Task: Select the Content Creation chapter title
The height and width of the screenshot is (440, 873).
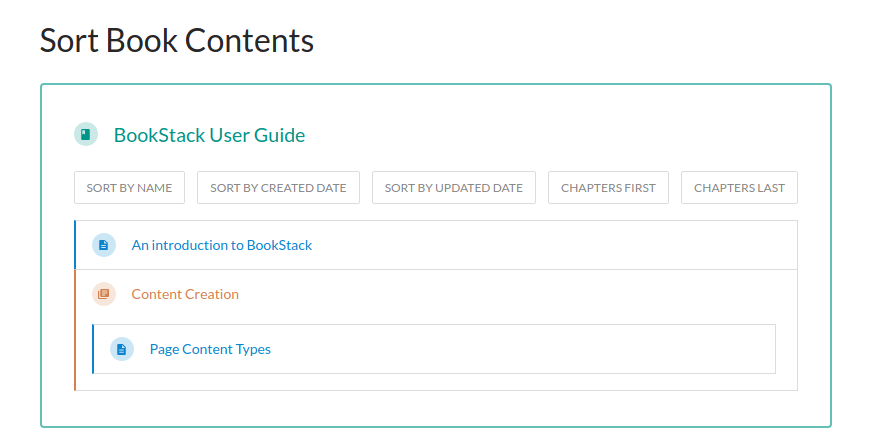Action: pos(185,294)
